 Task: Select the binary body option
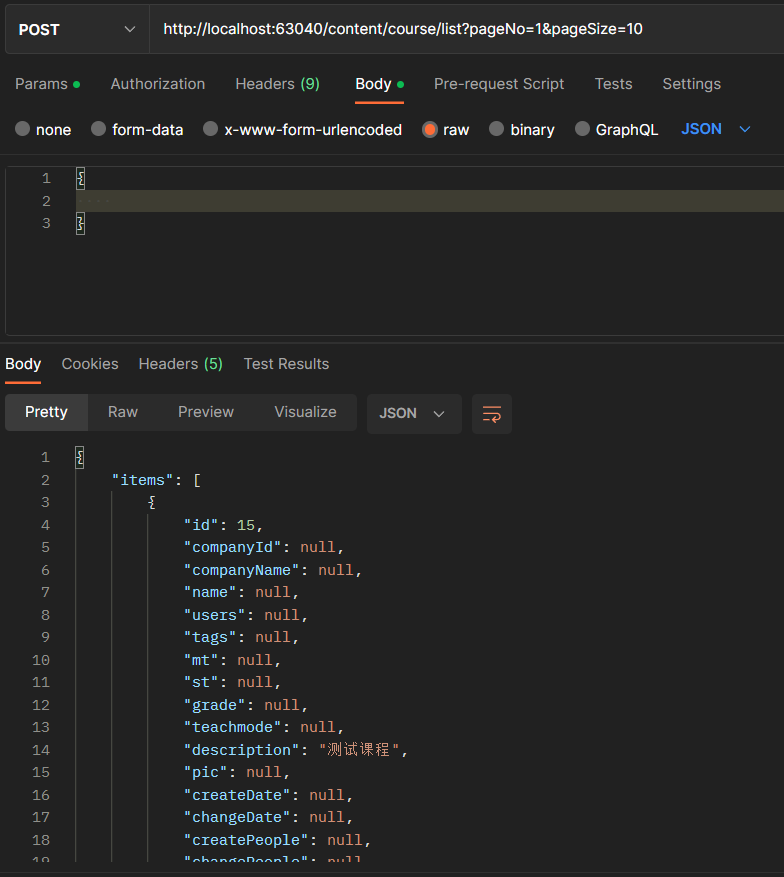tap(497, 129)
